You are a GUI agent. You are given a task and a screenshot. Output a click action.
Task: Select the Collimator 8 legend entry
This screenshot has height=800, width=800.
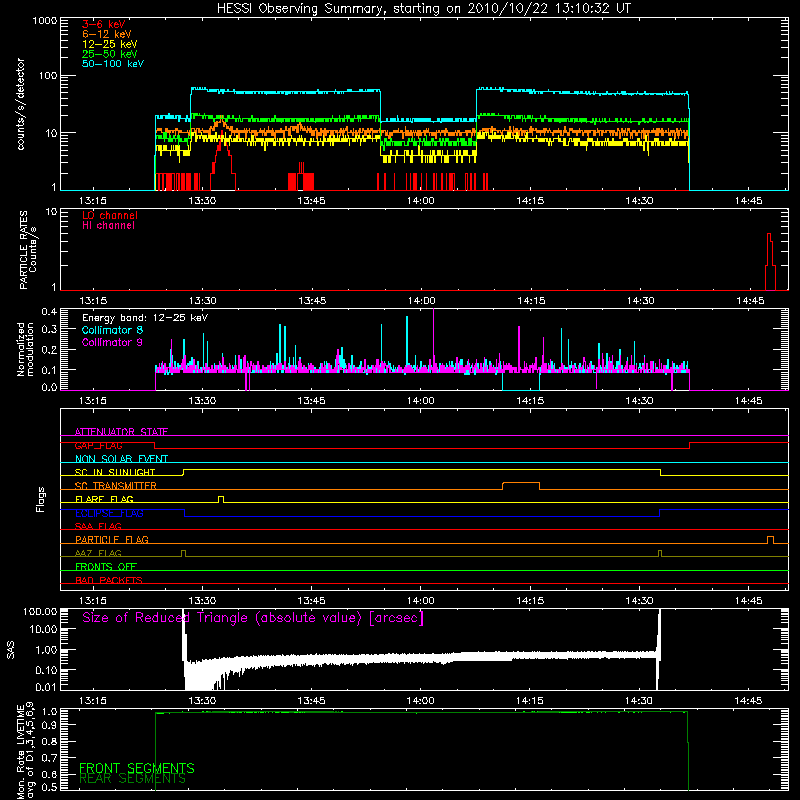click(x=112, y=330)
